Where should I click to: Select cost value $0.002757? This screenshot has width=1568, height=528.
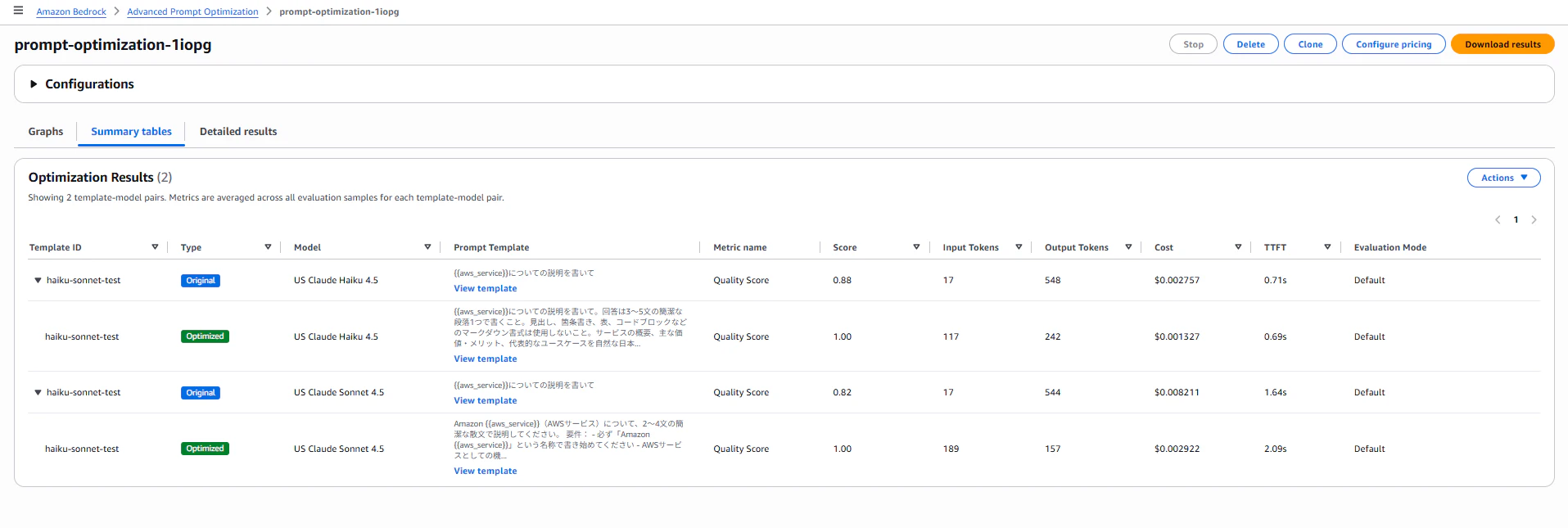point(1177,281)
